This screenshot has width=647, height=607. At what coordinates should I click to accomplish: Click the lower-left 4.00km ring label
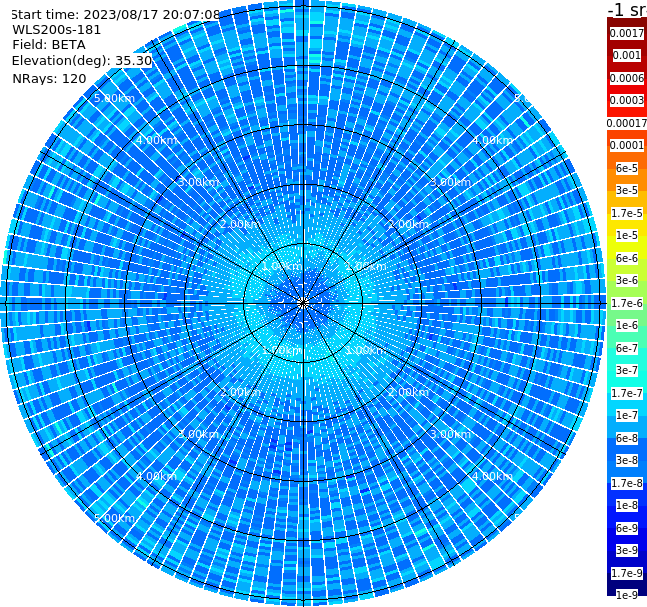pyautogui.click(x=156, y=476)
